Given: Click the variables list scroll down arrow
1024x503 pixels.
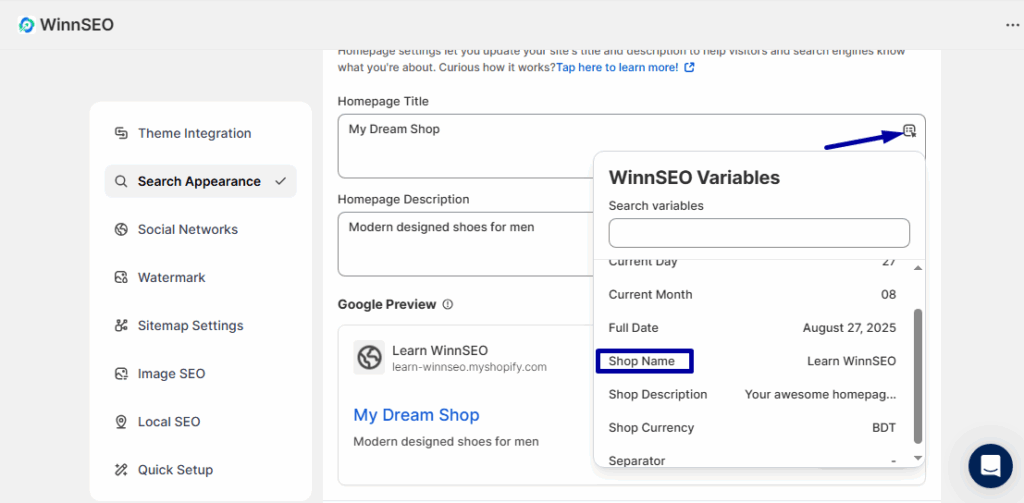Looking at the screenshot, I should click(918, 459).
